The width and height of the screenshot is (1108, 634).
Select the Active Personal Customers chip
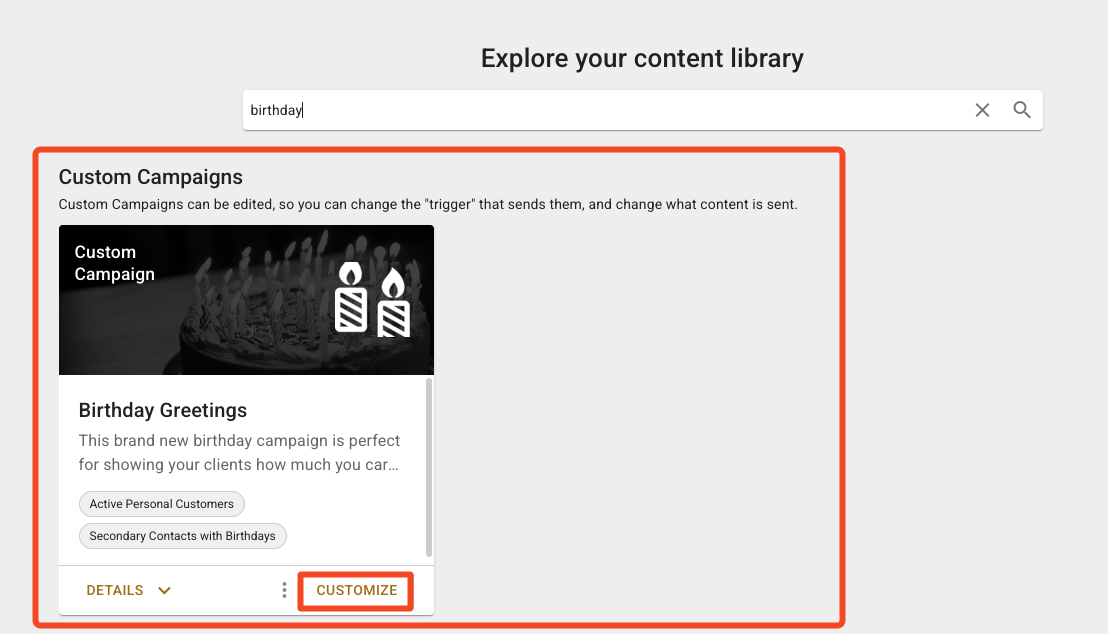tap(162, 504)
